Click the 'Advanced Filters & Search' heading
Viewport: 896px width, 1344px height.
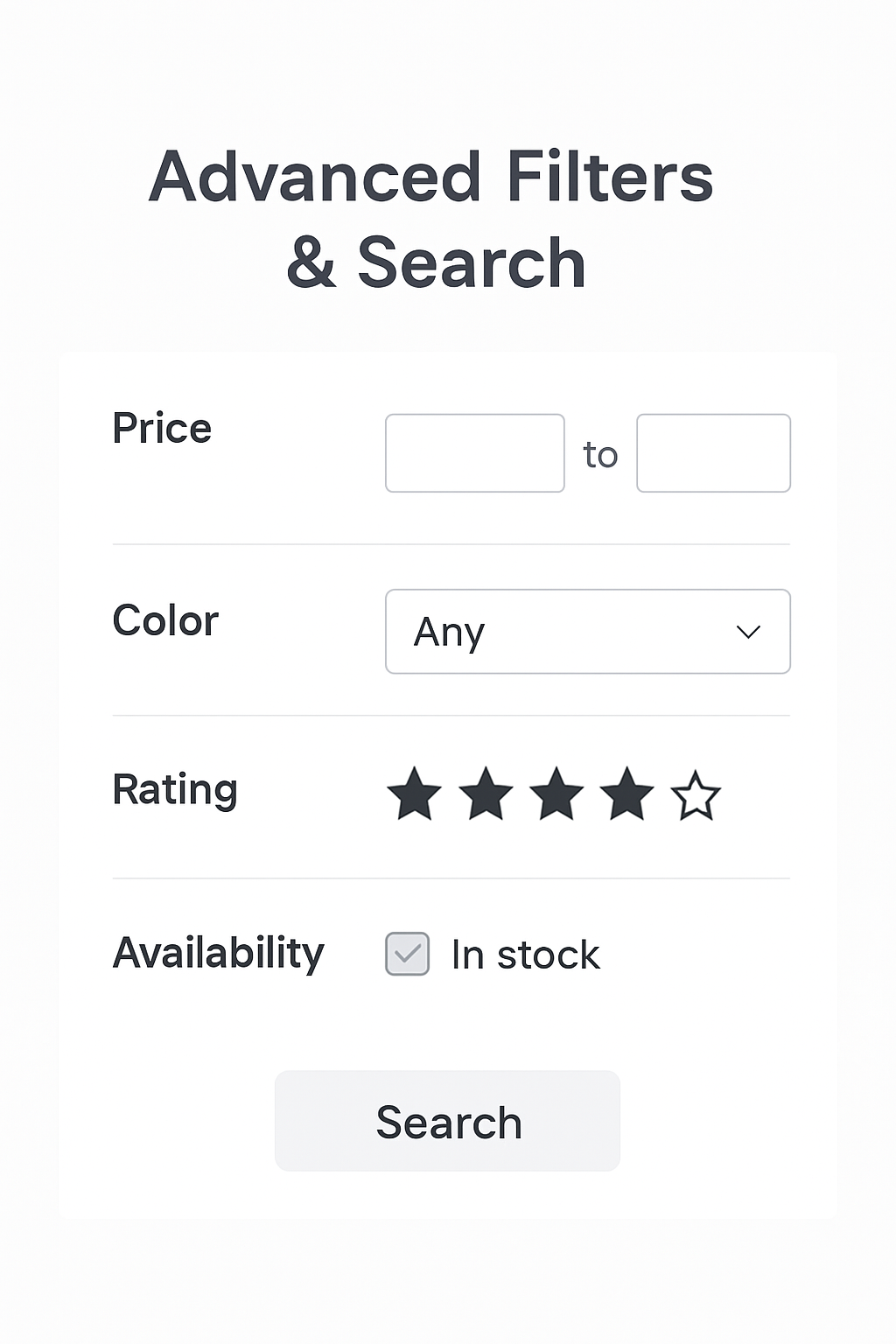(x=433, y=219)
